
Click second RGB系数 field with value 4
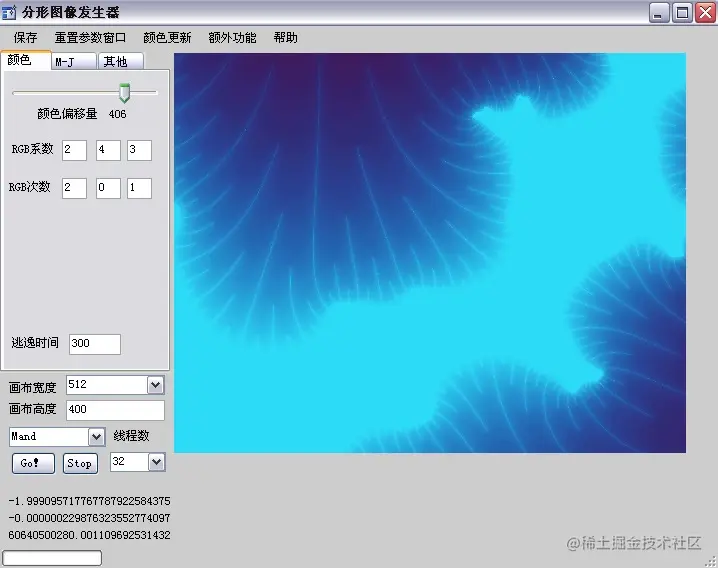(108, 150)
